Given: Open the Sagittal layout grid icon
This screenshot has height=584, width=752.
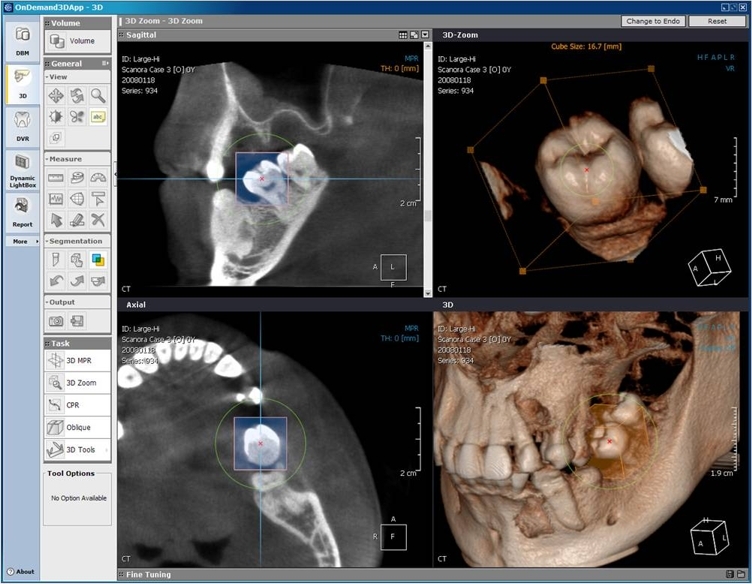Looking at the screenshot, I should point(403,35).
